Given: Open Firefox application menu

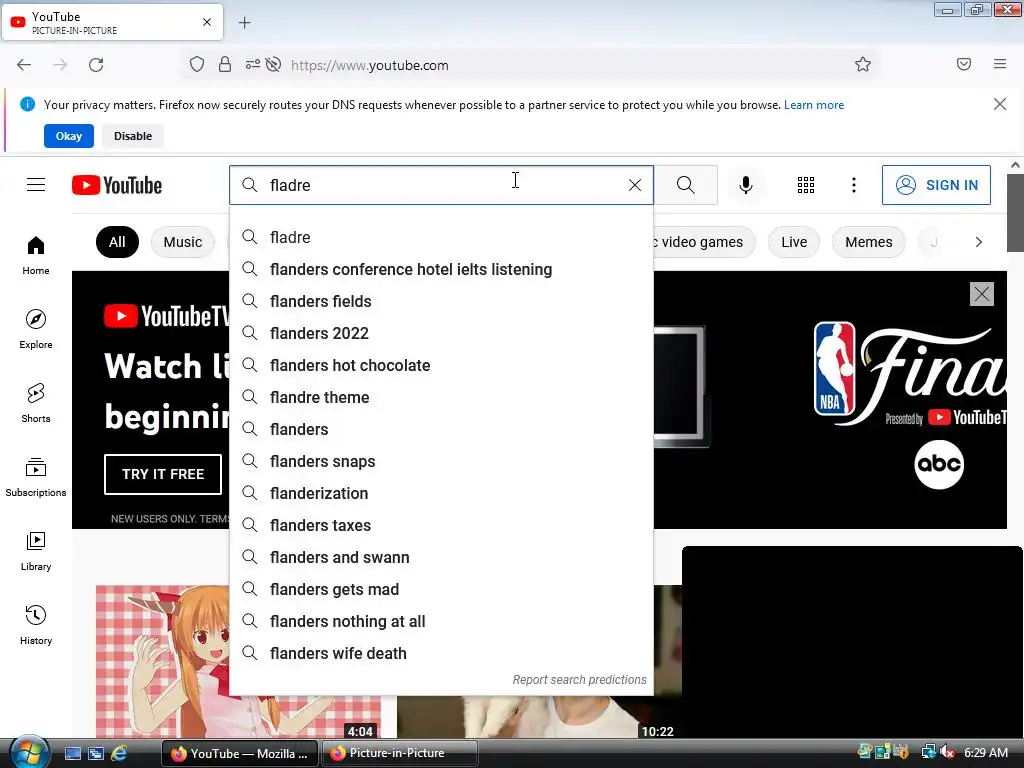Looking at the screenshot, I should click(x=1000, y=64).
